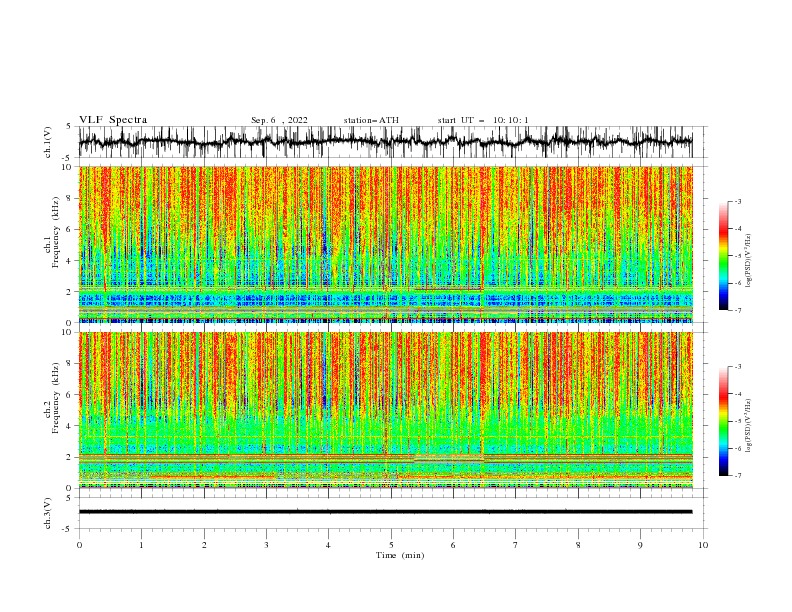The height and width of the screenshot is (612, 792).
Task: Click the 'ch.3(V)' axis label
Action: (48, 513)
